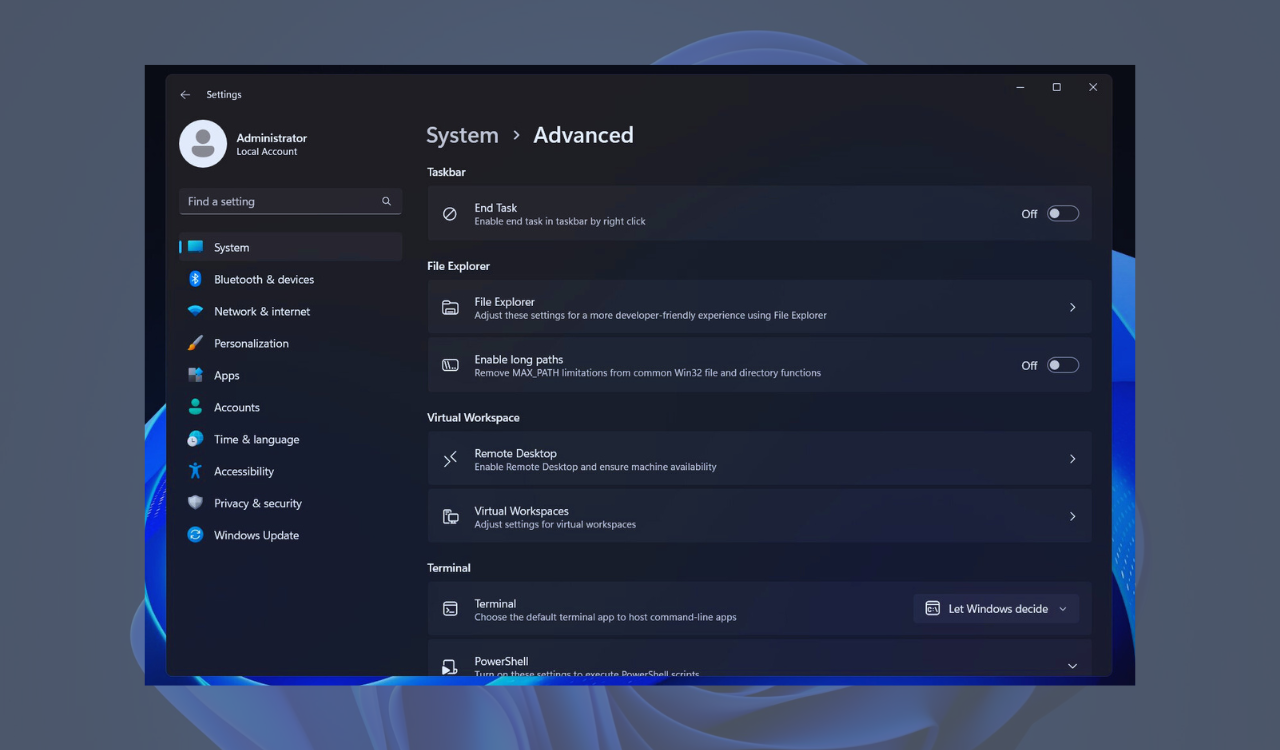Click the Terminal prompt icon
1280x750 pixels.
click(450, 609)
